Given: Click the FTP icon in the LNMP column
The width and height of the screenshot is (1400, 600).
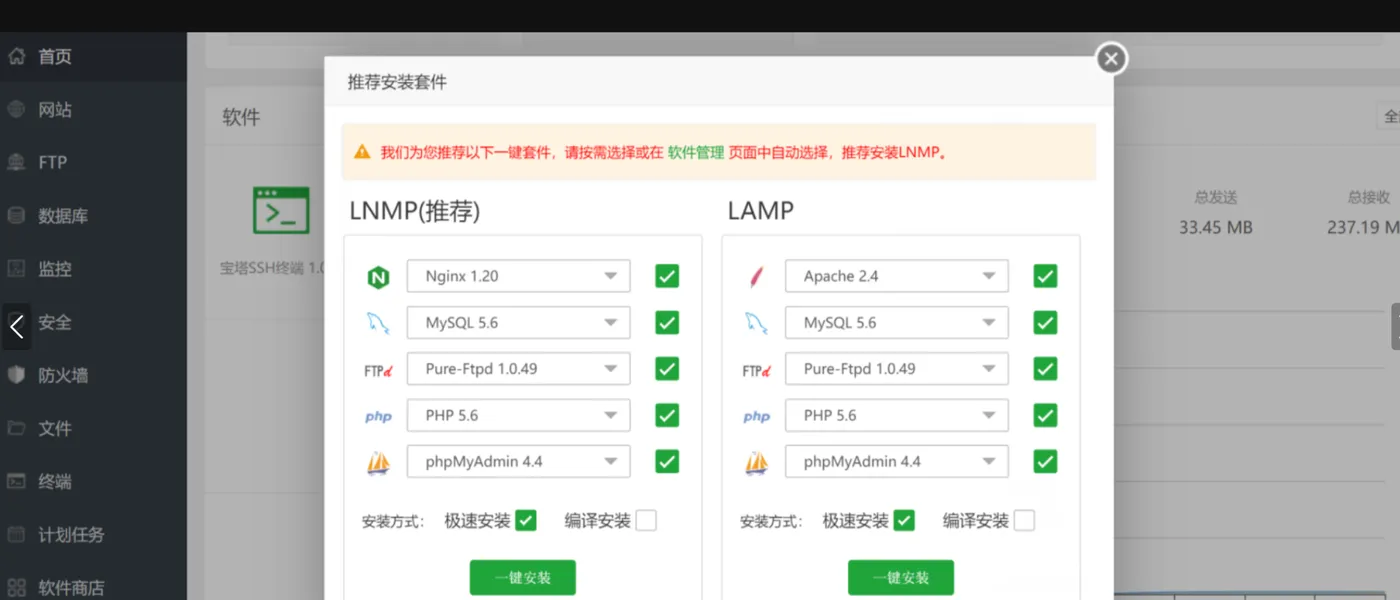Looking at the screenshot, I should (378, 370).
